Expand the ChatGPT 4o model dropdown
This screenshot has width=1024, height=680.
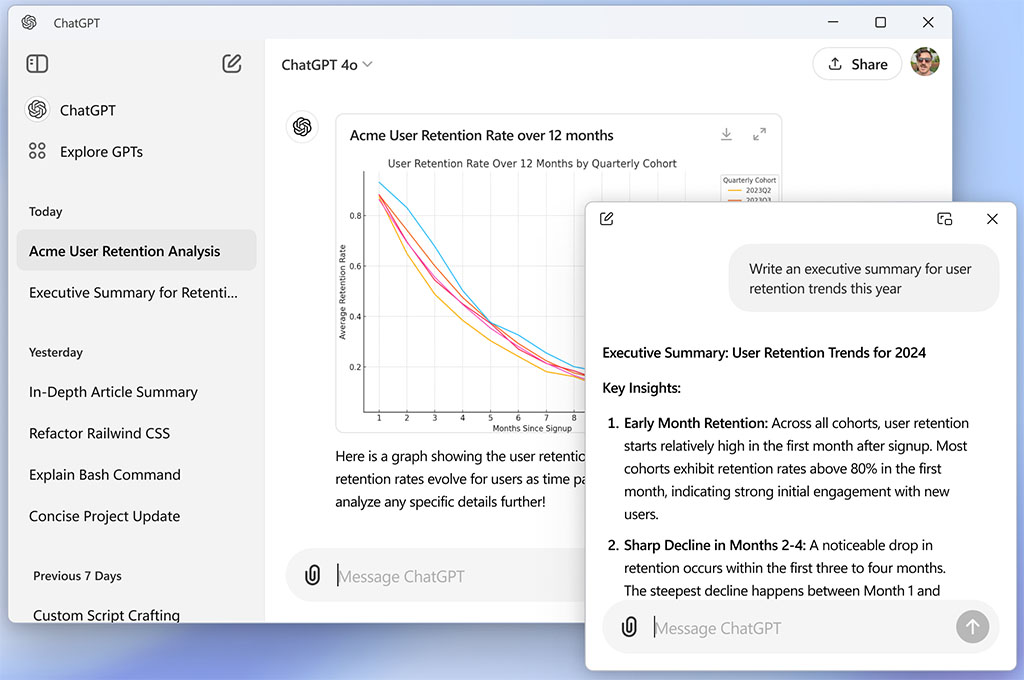[327, 65]
